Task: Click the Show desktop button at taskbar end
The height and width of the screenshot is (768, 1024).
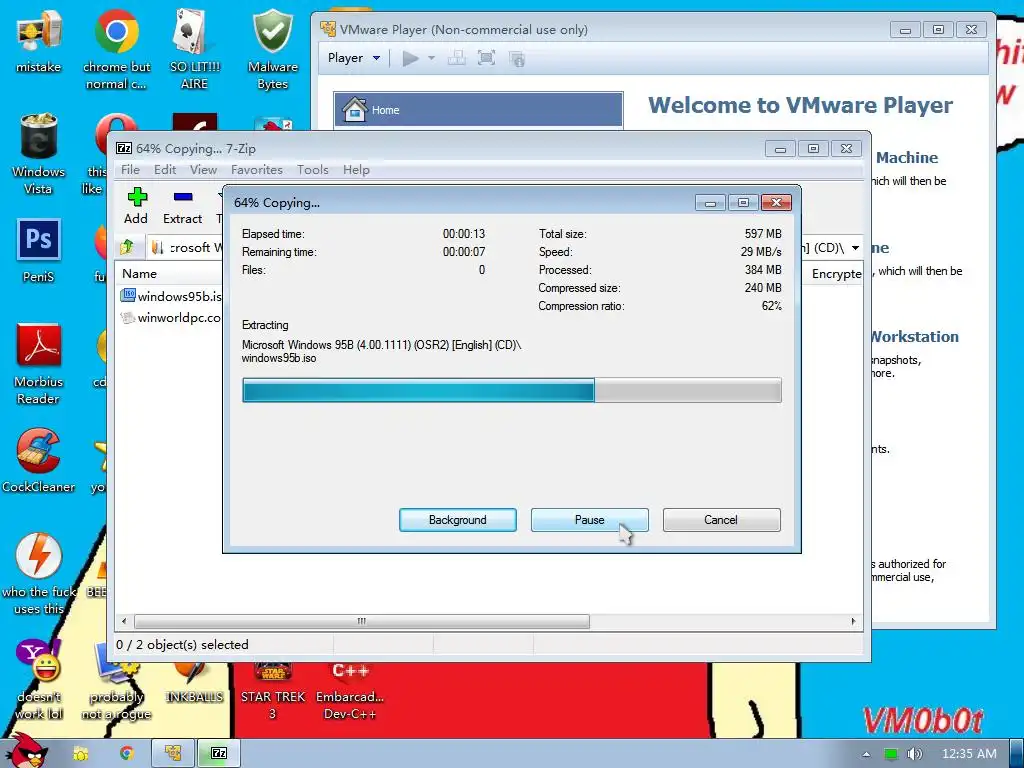Action: [x=1017, y=753]
